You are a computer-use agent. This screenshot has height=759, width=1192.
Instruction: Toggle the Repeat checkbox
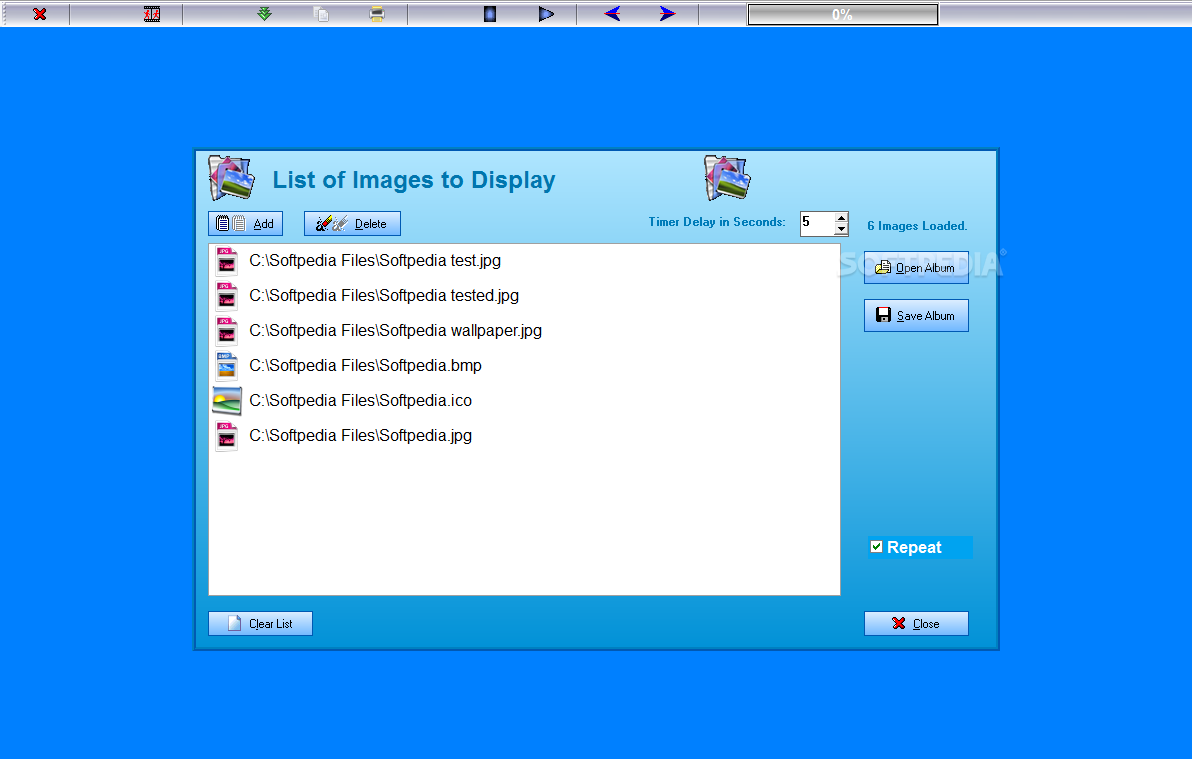(877, 547)
